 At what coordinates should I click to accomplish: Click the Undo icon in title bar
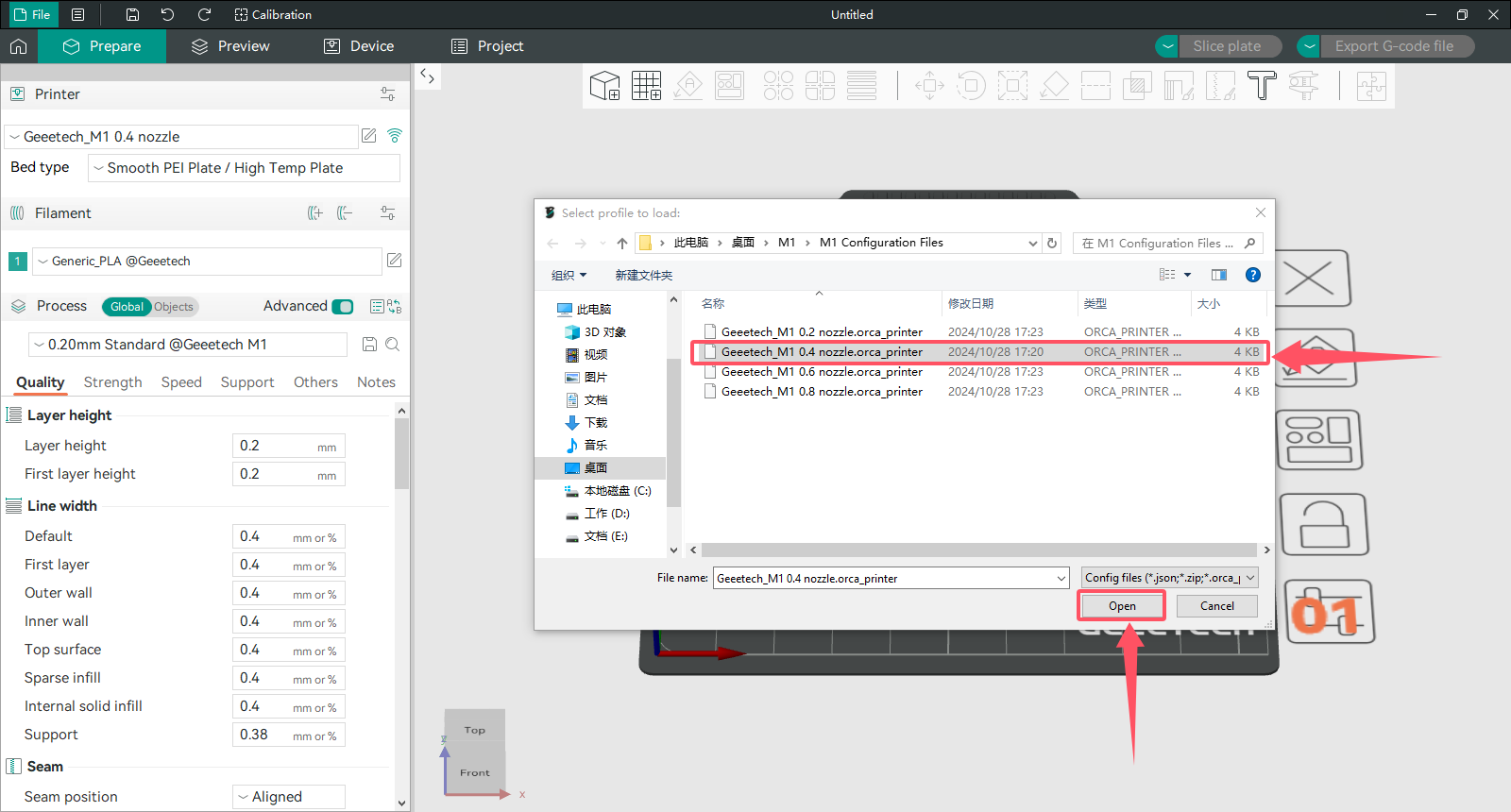tap(168, 14)
